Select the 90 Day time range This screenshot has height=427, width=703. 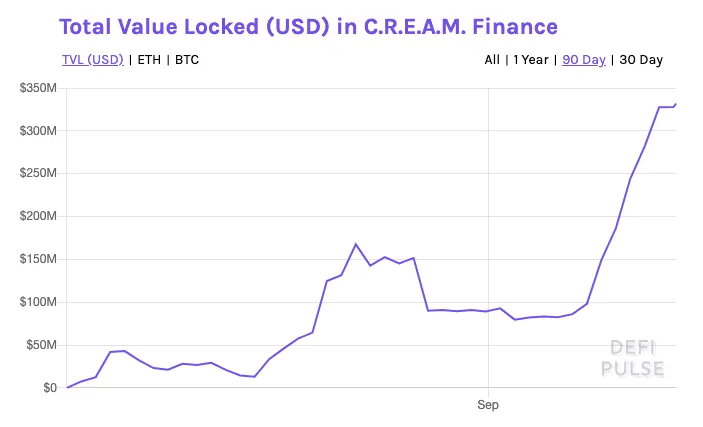pos(584,60)
